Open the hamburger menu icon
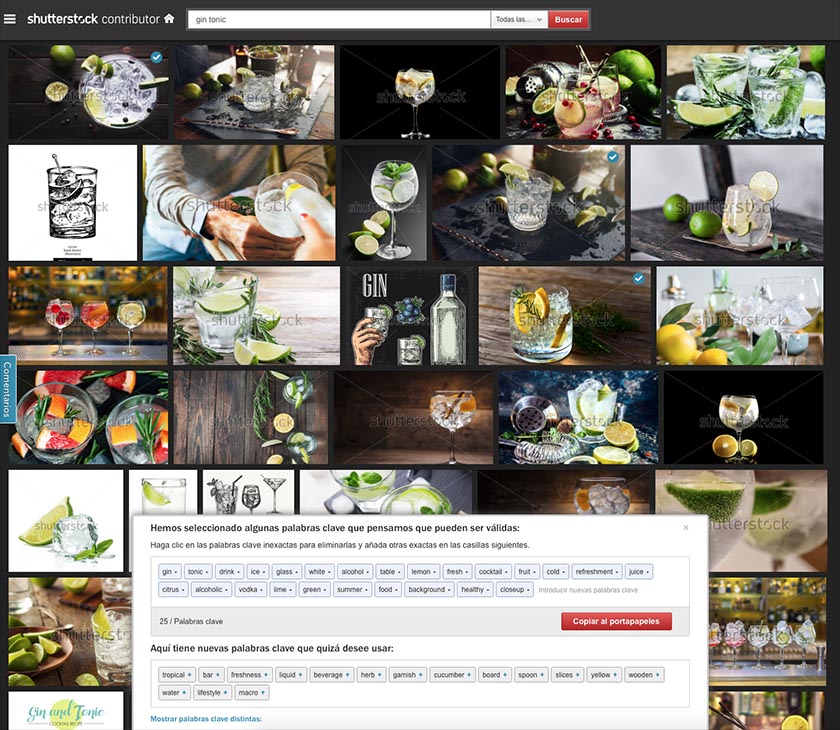The height and width of the screenshot is (730, 840). pos(10,19)
